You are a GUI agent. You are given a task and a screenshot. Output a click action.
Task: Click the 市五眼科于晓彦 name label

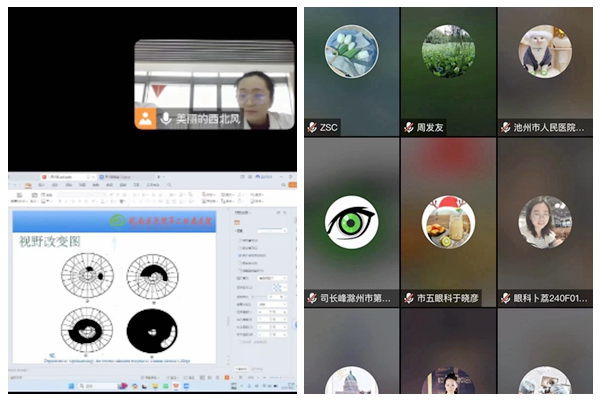[447, 298]
